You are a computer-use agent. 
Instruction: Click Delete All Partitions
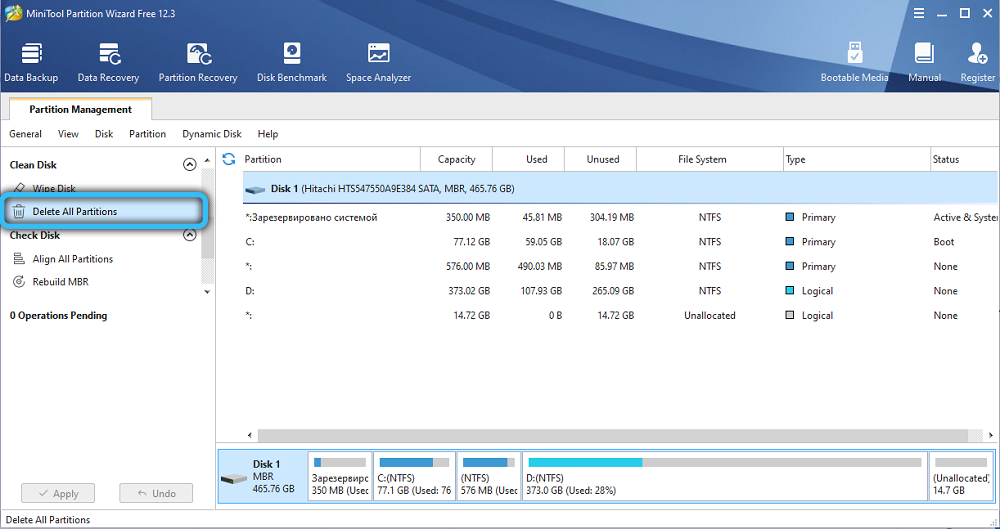click(74, 212)
